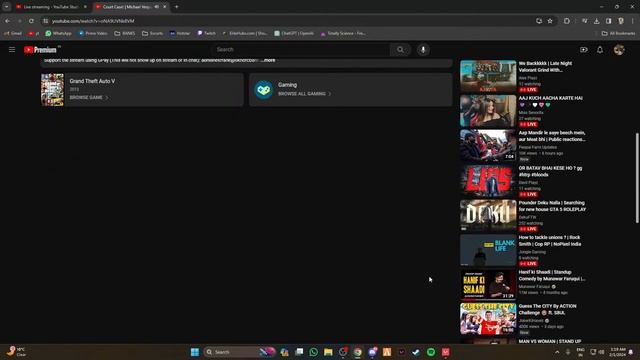The image size is (640, 360).
Task: Go back using browser back arrow
Action: coord(7,21)
